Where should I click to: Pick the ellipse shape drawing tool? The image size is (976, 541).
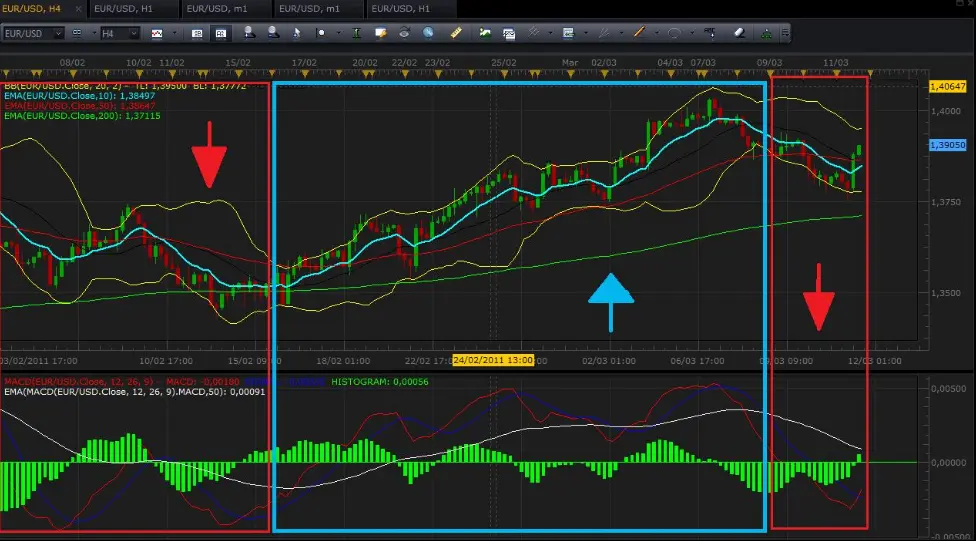[674, 33]
